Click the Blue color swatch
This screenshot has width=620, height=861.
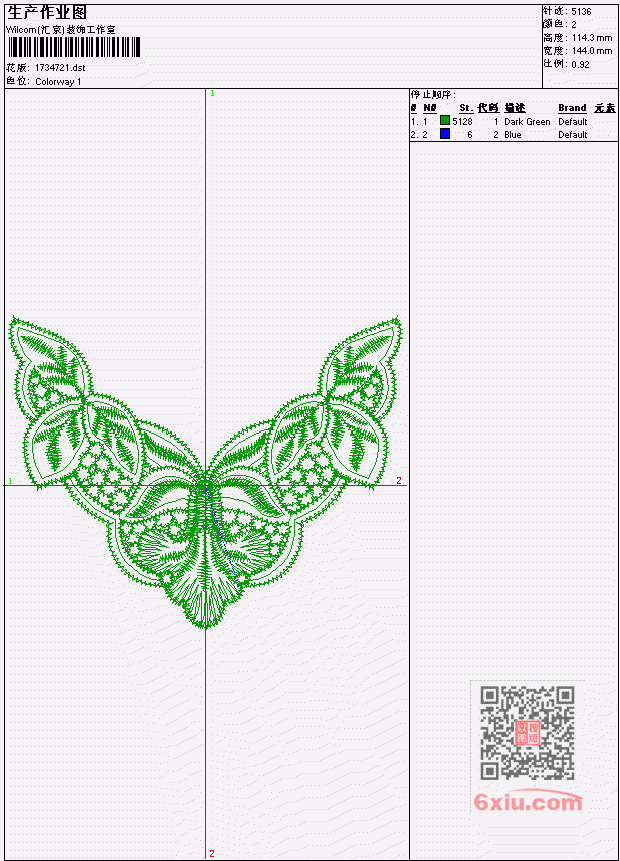click(445, 133)
